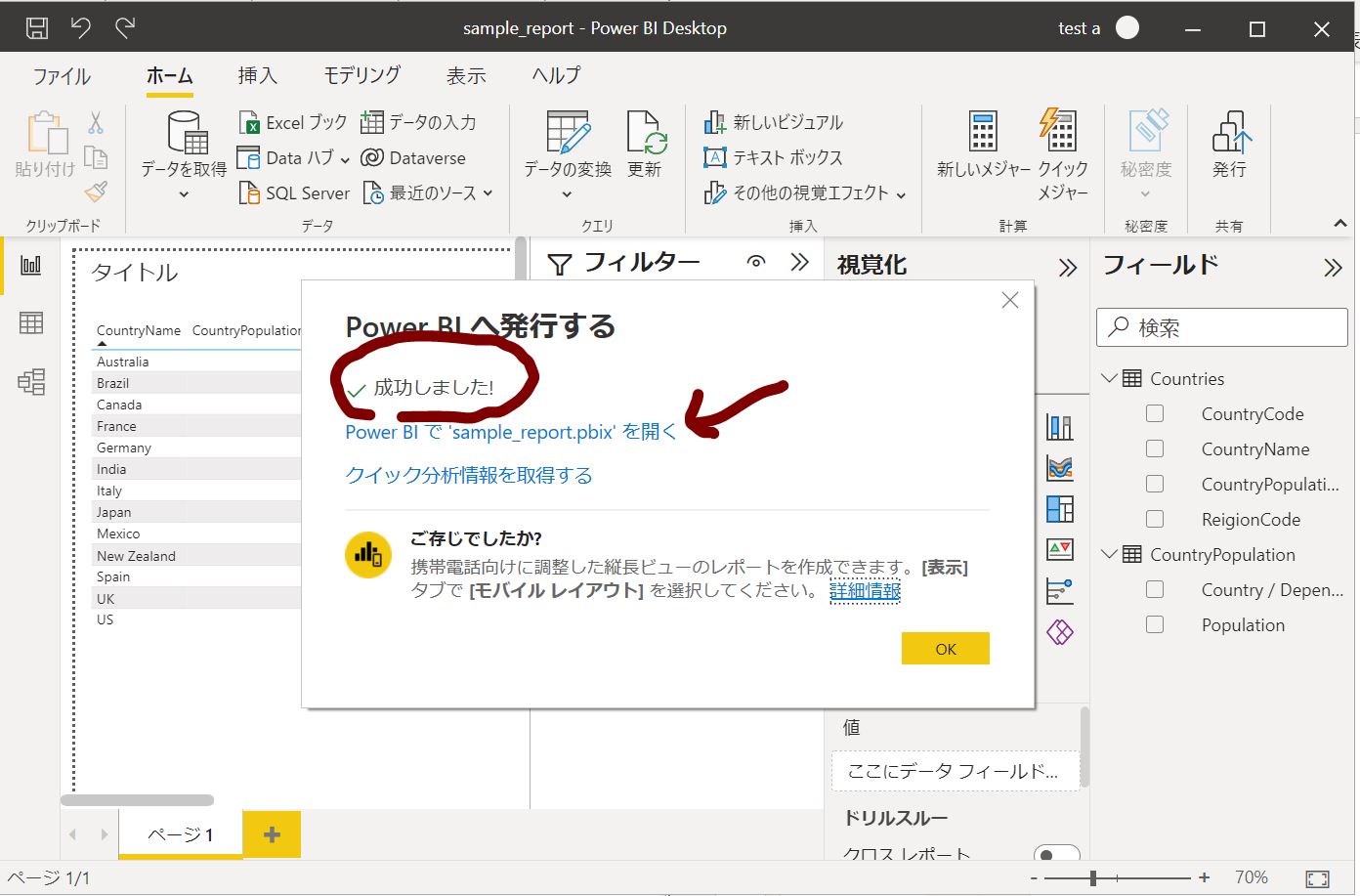Open sample_report.pbix in Power BI link
The width and height of the screenshot is (1360, 896).
coord(511,431)
